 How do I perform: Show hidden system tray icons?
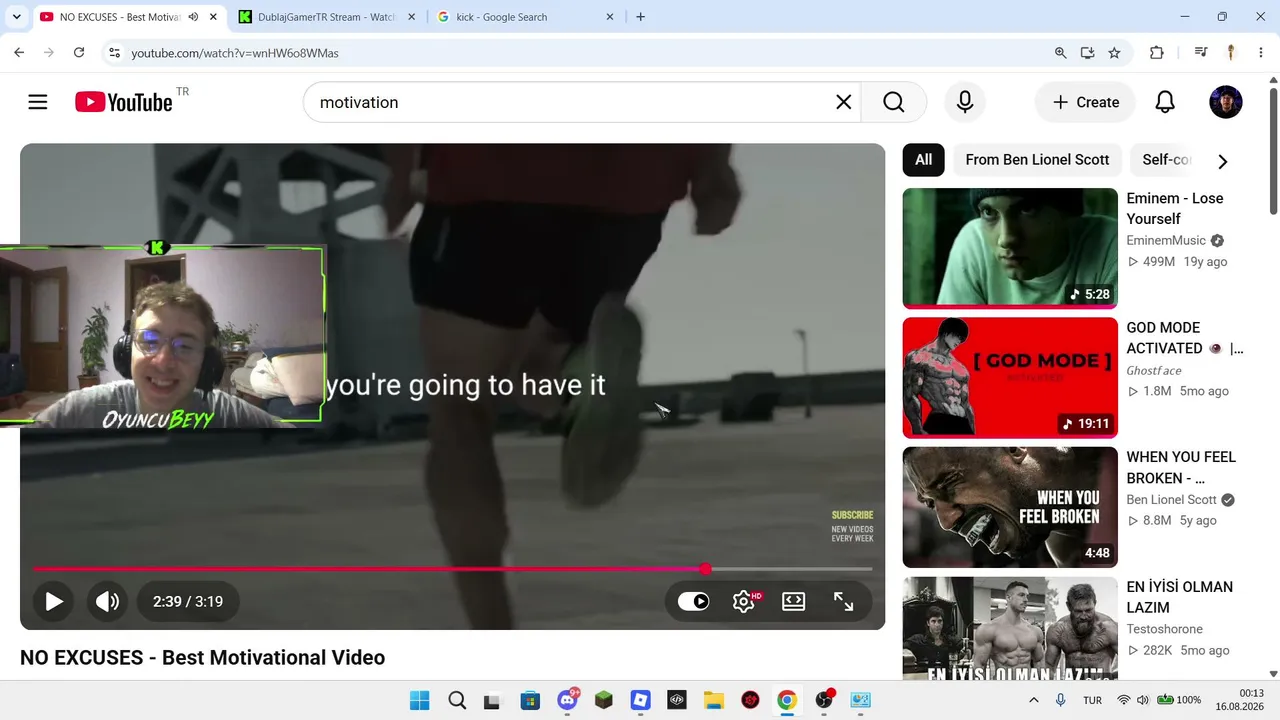click(x=1034, y=700)
